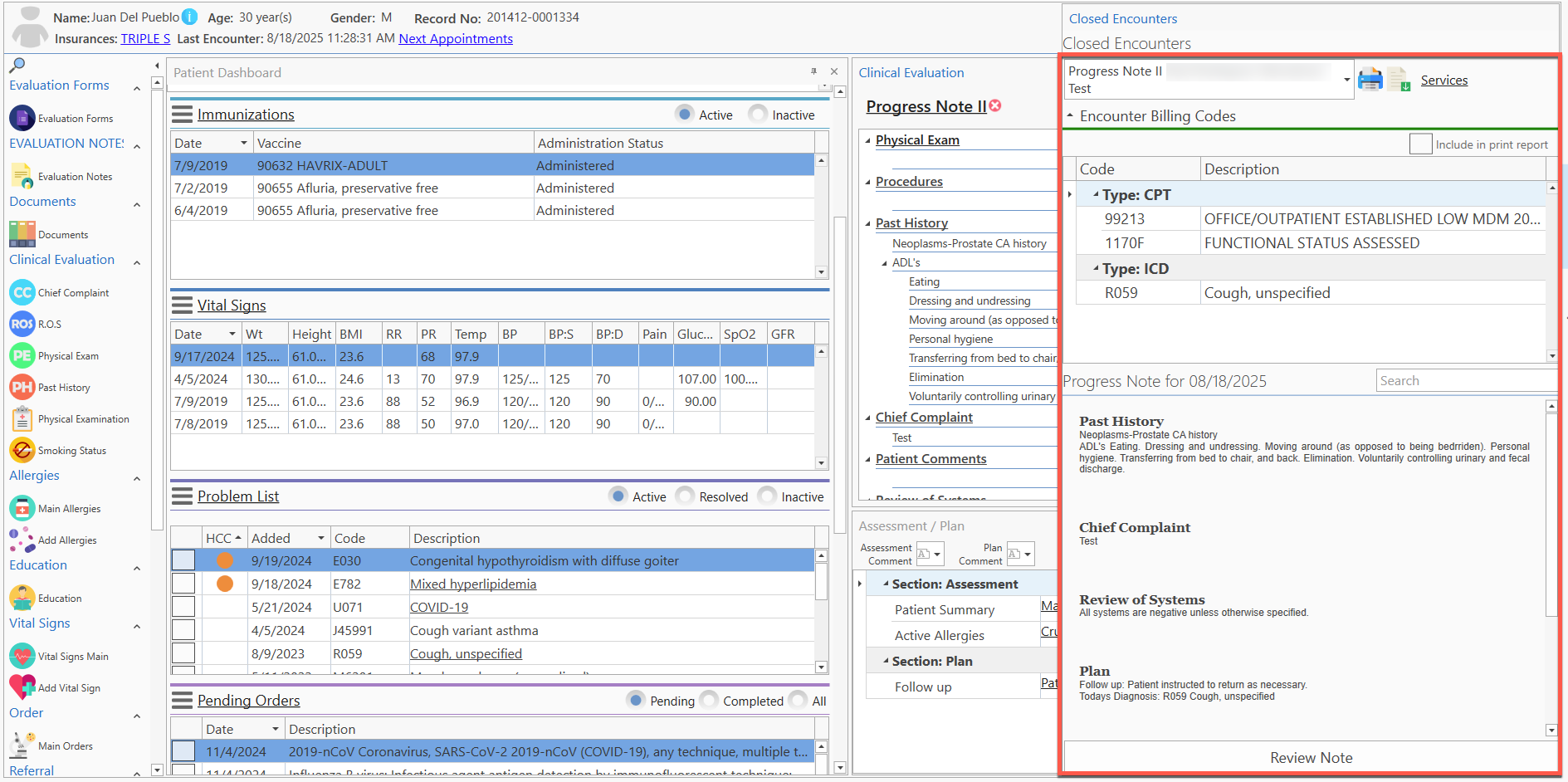Select Patient Comments tree item

pos(931,458)
